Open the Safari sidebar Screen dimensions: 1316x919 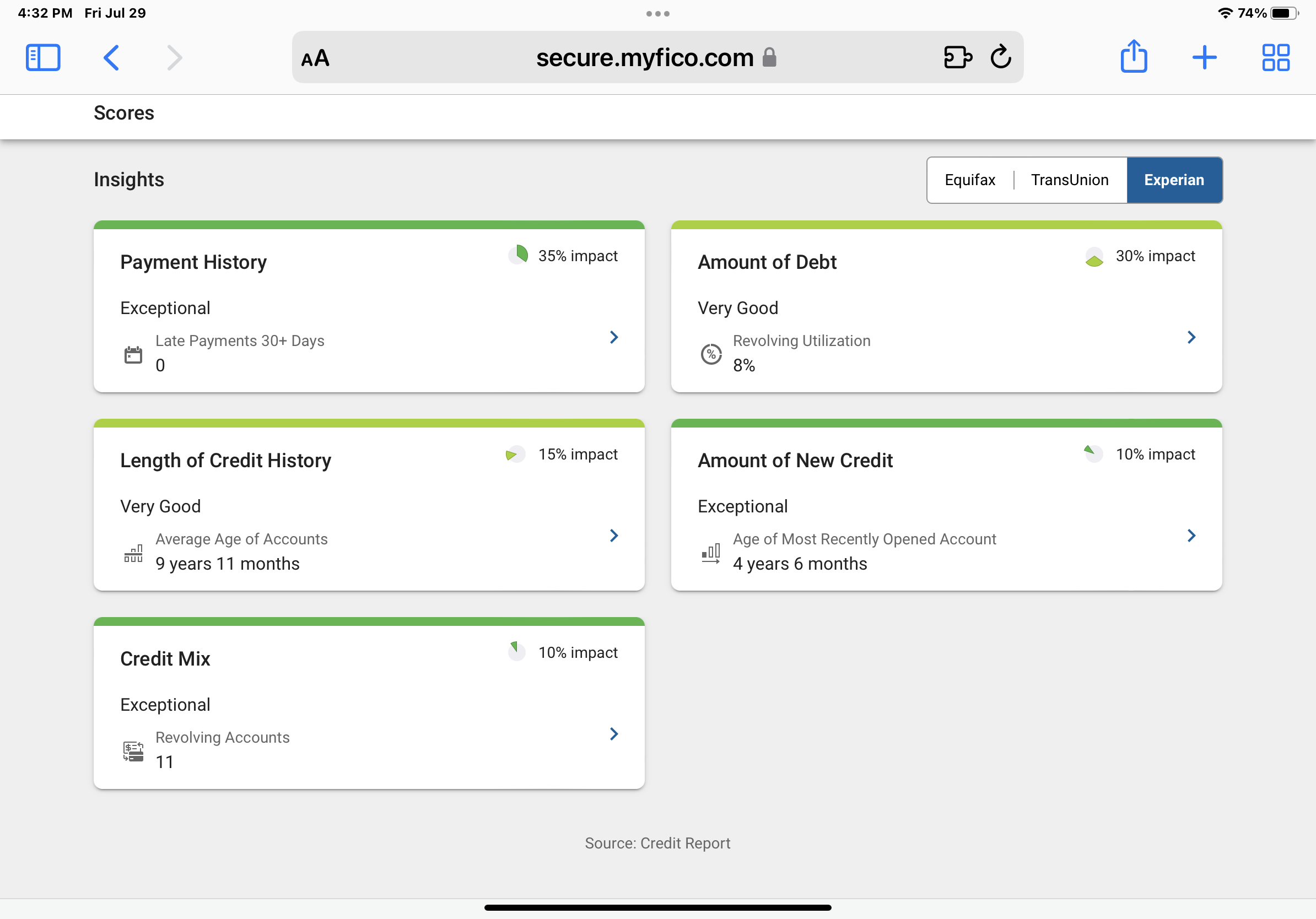coord(43,57)
